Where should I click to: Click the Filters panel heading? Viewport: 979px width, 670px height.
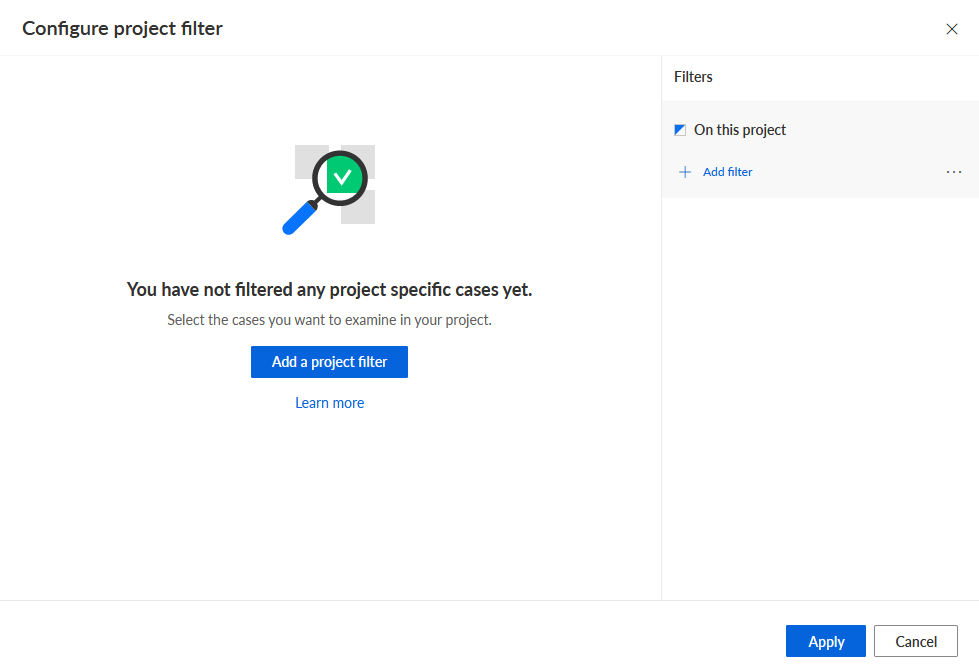pyautogui.click(x=693, y=77)
